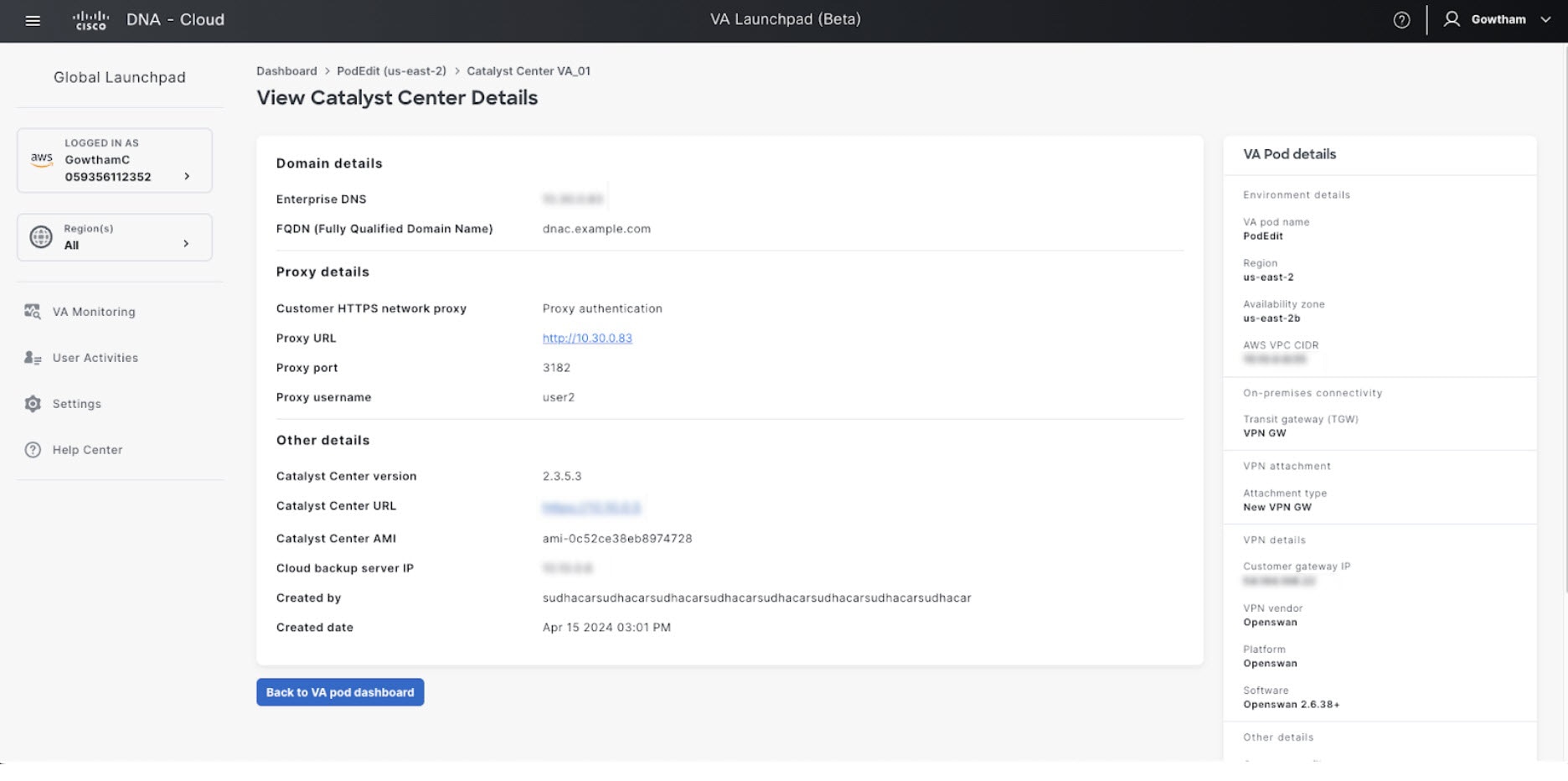
Task: Go to Dashboard breadcrumb
Action: click(x=286, y=71)
